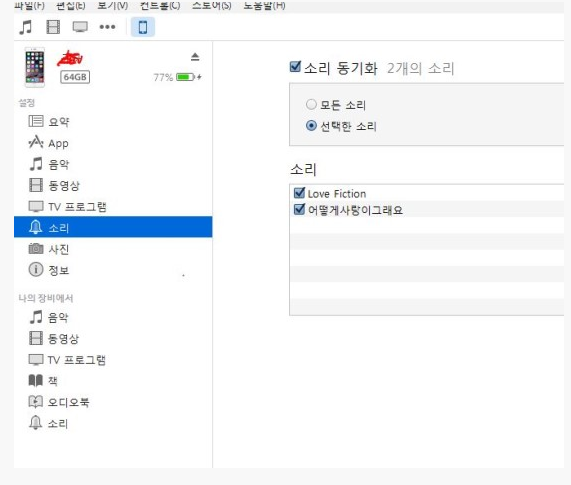The image size is (571, 485).
Task: Open 정보 info in sidebar
Action: (113, 270)
